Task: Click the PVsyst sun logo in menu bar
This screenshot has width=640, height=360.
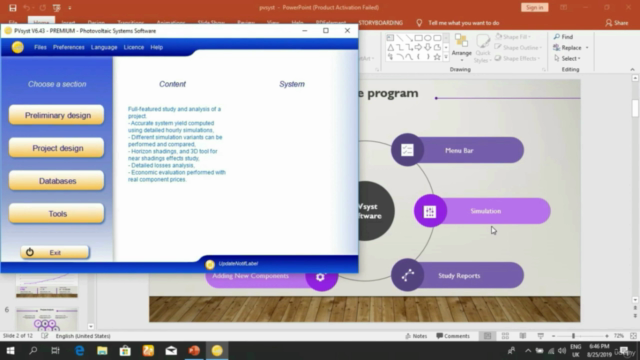Action: click(x=18, y=47)
